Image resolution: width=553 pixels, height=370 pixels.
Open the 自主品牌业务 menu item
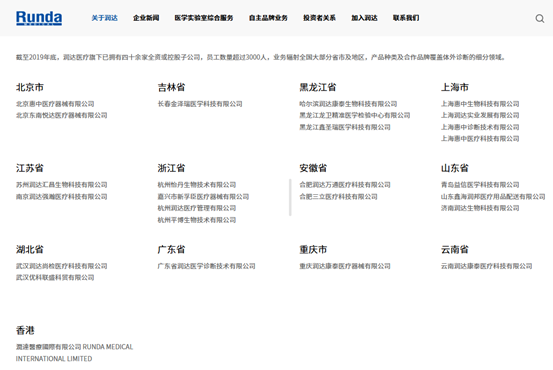click(268, 18)
